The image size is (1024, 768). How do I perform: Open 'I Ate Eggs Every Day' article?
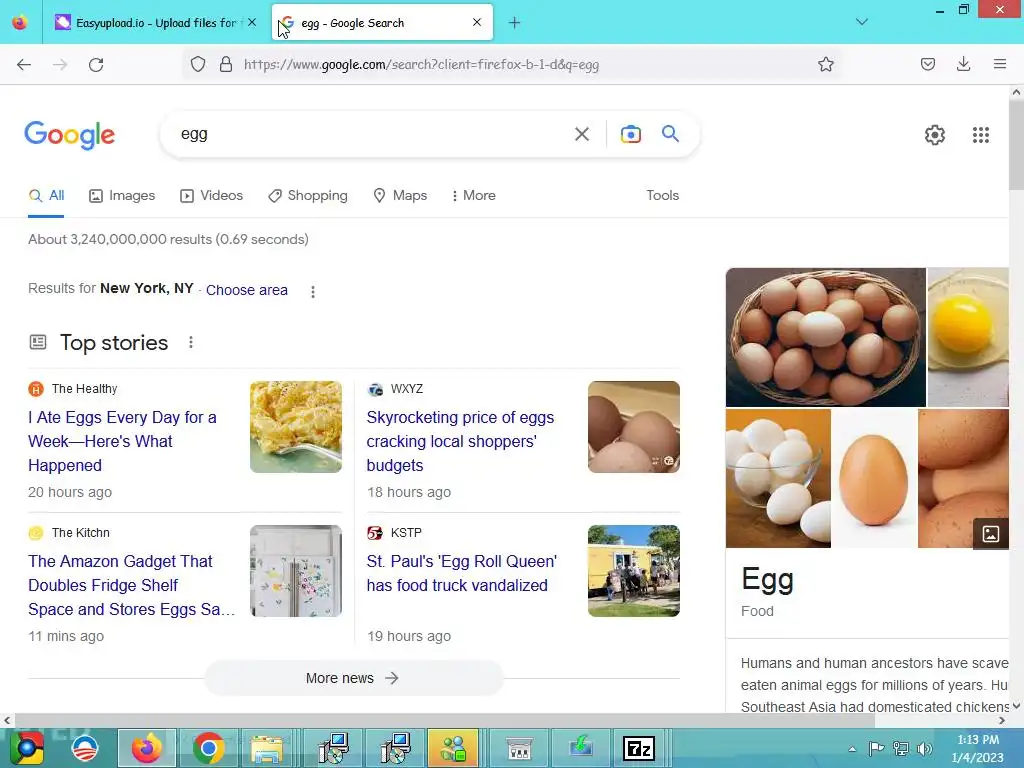(x=122, y=441)
